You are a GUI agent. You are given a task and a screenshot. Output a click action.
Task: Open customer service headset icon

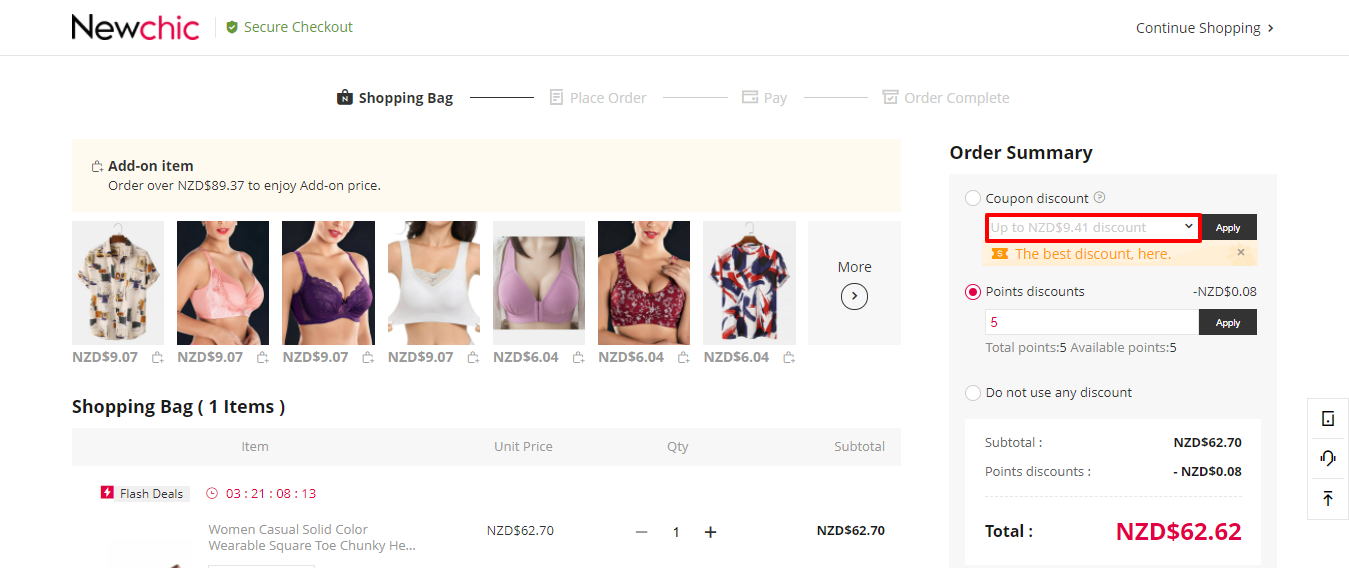(1328, 458)
